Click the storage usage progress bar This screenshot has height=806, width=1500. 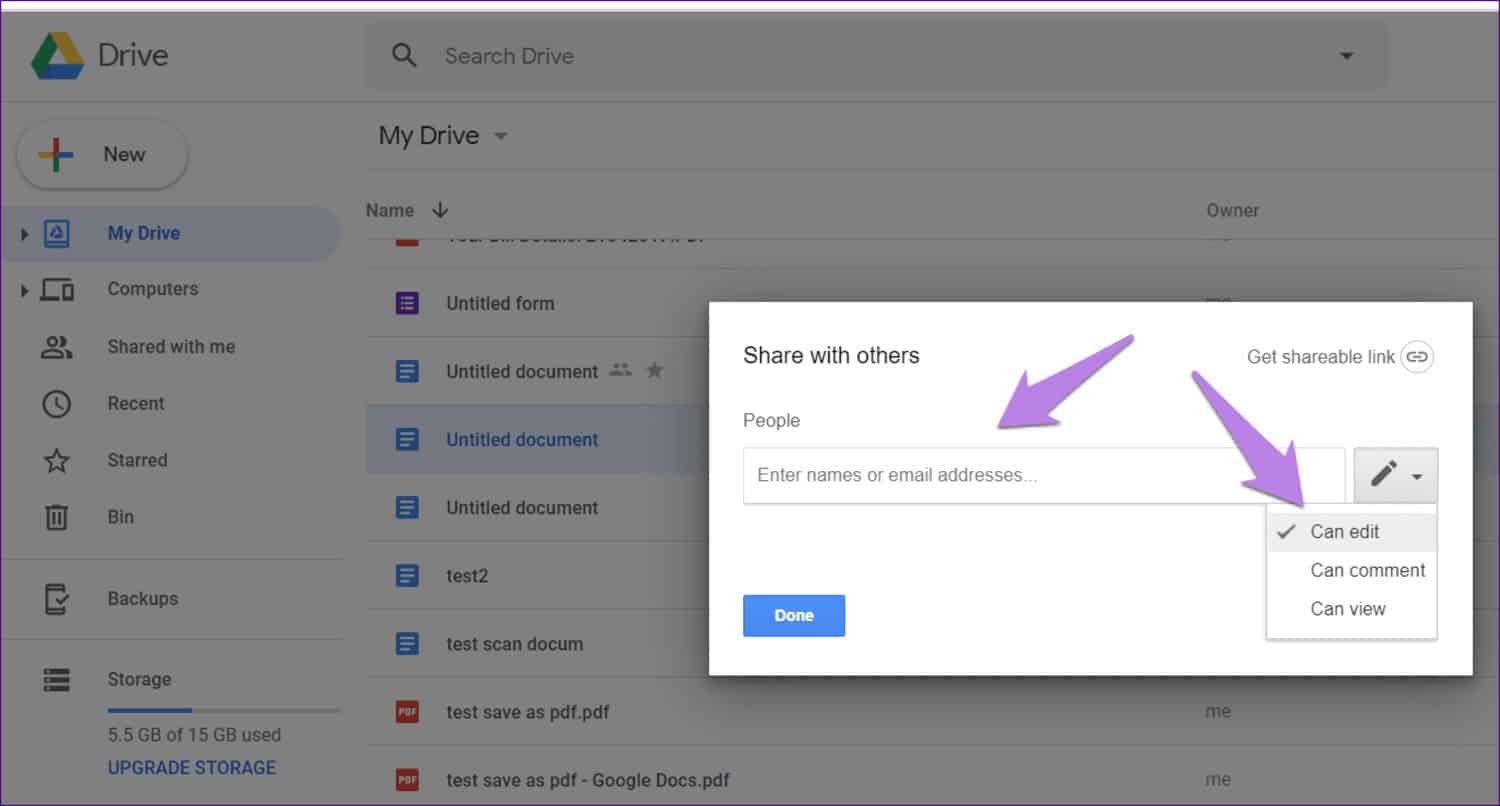pyautogui.click(x=224, y=711)
